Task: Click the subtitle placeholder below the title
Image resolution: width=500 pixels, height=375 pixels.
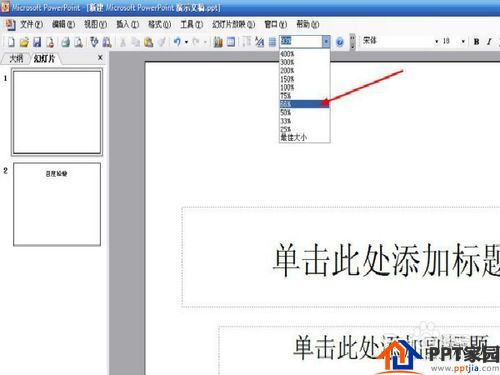Action: 359,351
